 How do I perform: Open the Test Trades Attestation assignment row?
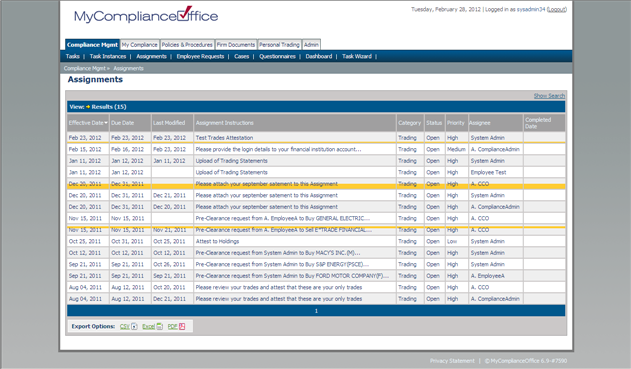coord(316,138)
